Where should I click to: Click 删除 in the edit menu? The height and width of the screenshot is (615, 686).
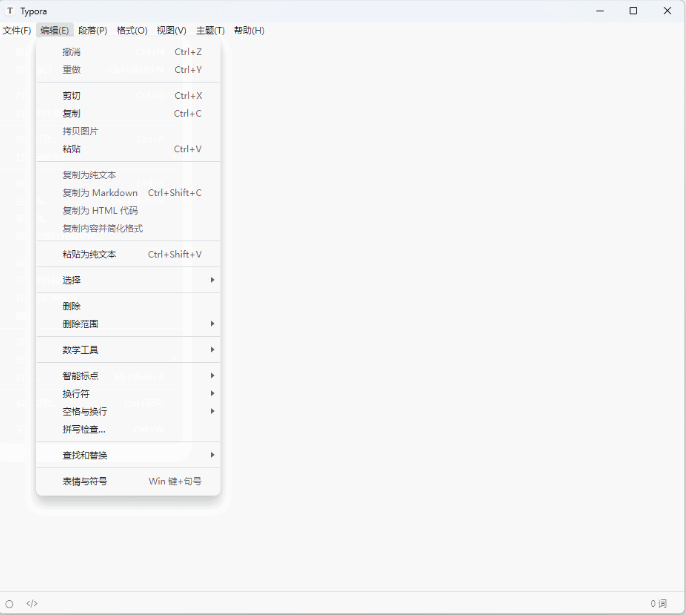(128, 306)
